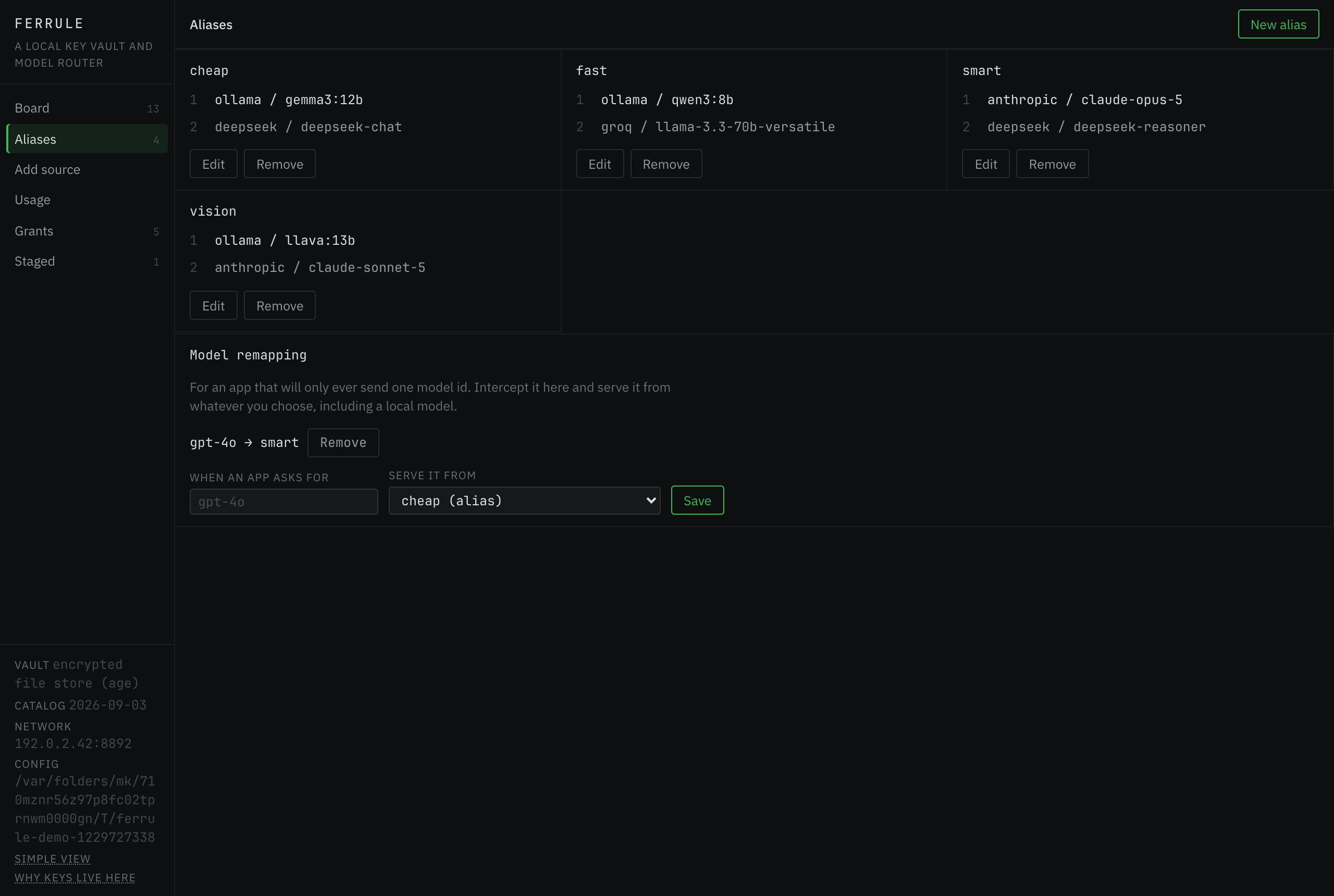The width and height of the screenshot is (1334, 896).
Task: Click the 'cheap' alias name heading
Action: point(208,70)
